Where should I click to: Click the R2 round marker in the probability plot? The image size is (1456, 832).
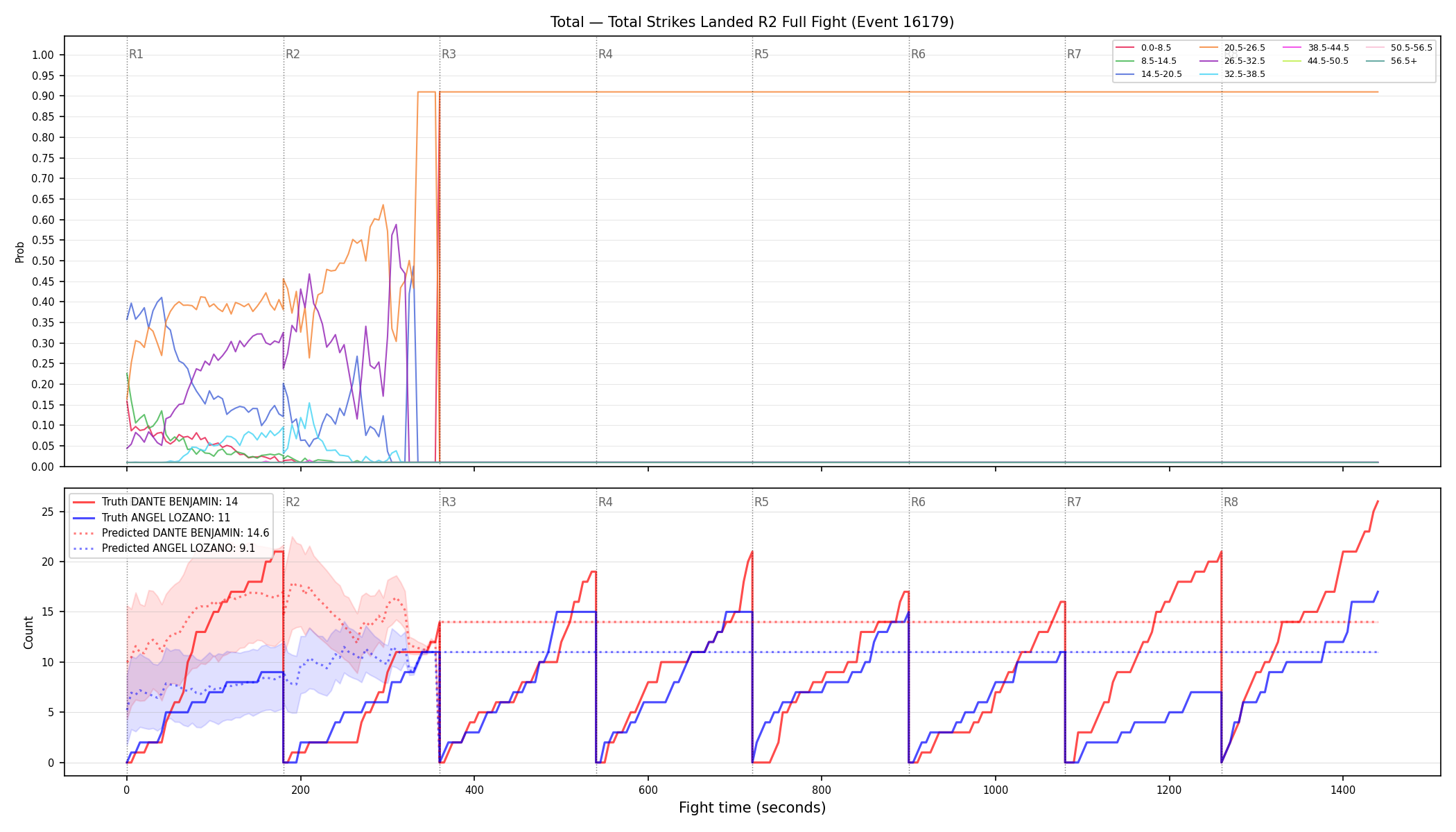tap(293, 54)
